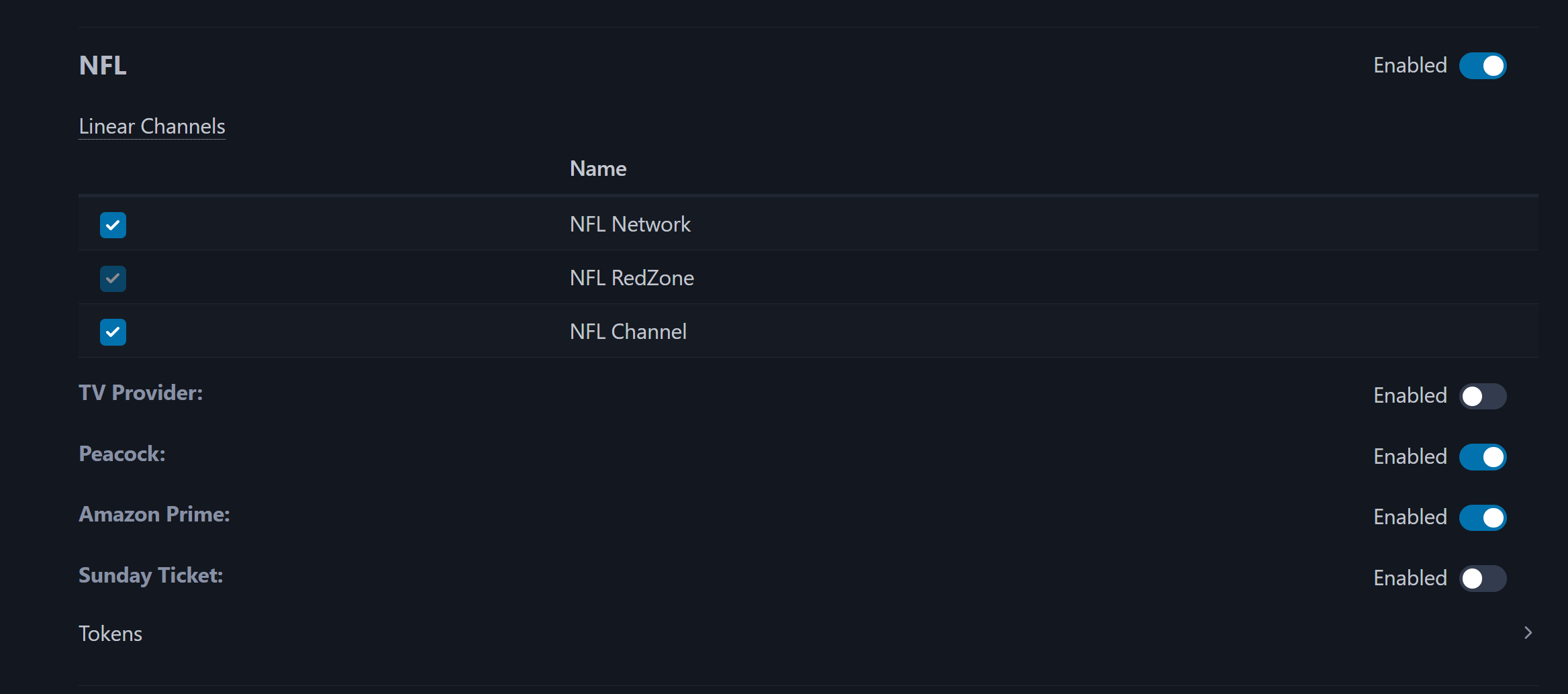The image size is (1568, 694).
Task: Click the Sunday Ticket label text
Action: pyautogui.click(x=150, y=575)
